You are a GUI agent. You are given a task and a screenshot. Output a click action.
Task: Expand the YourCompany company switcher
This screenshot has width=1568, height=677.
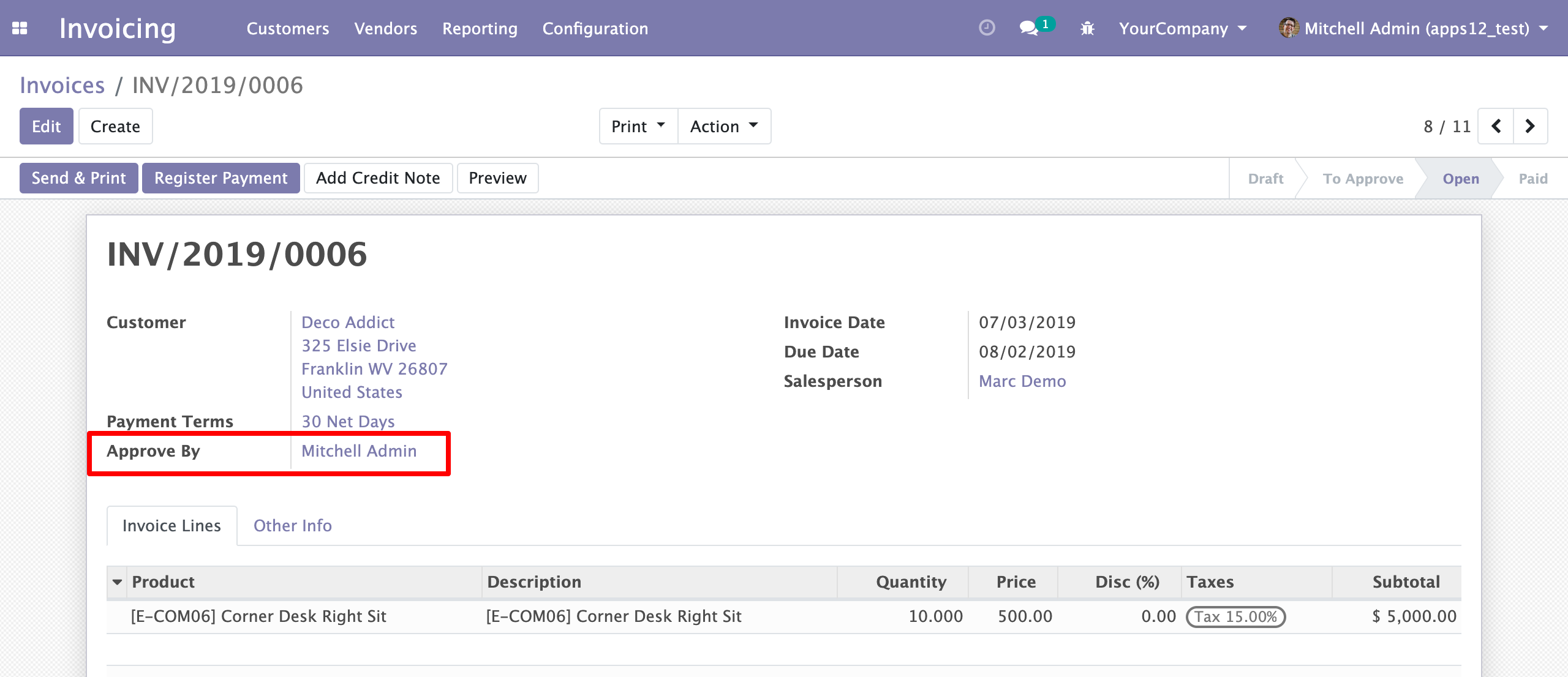(1183, 28)
